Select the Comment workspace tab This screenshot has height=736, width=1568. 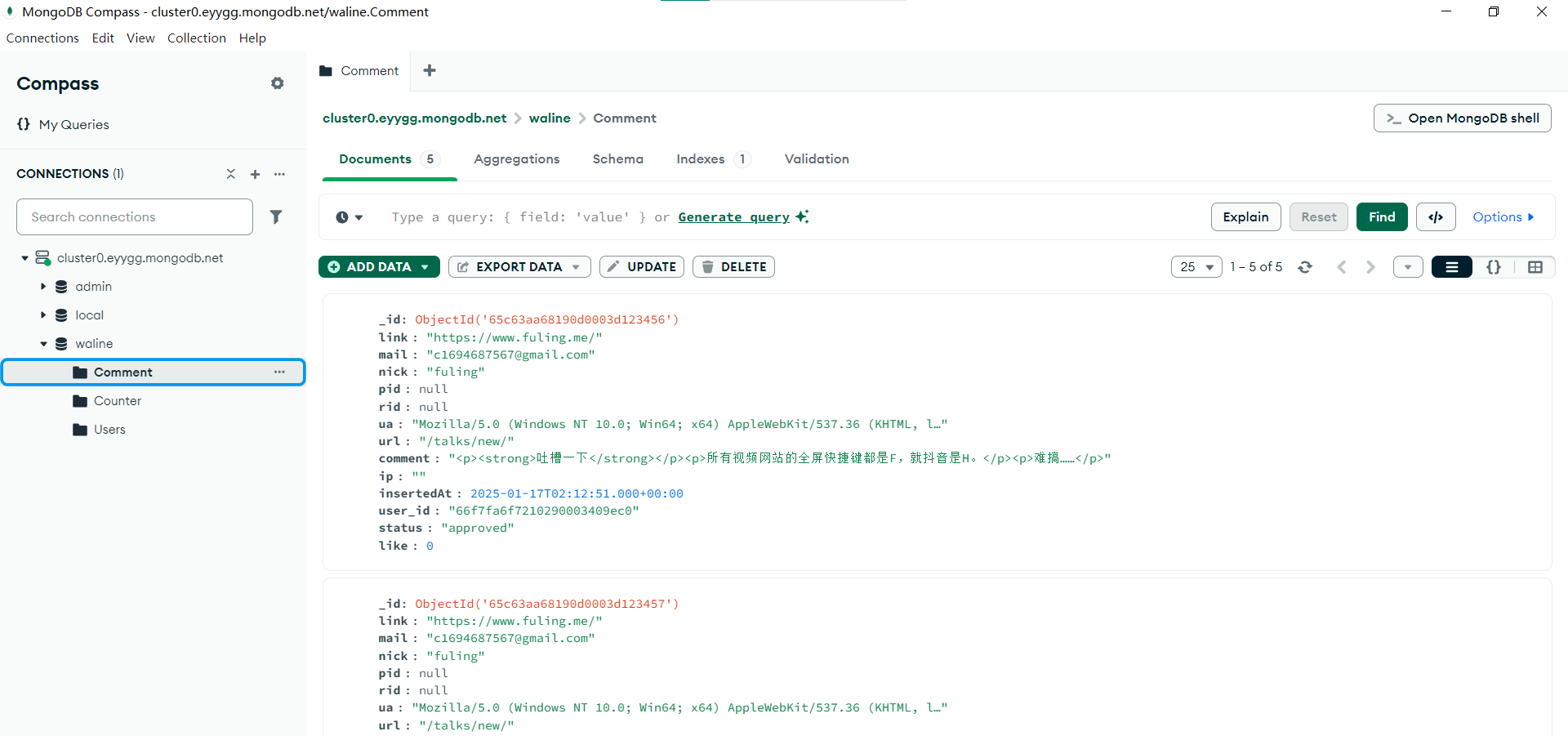pyautogui.click(x=359, y=71)
